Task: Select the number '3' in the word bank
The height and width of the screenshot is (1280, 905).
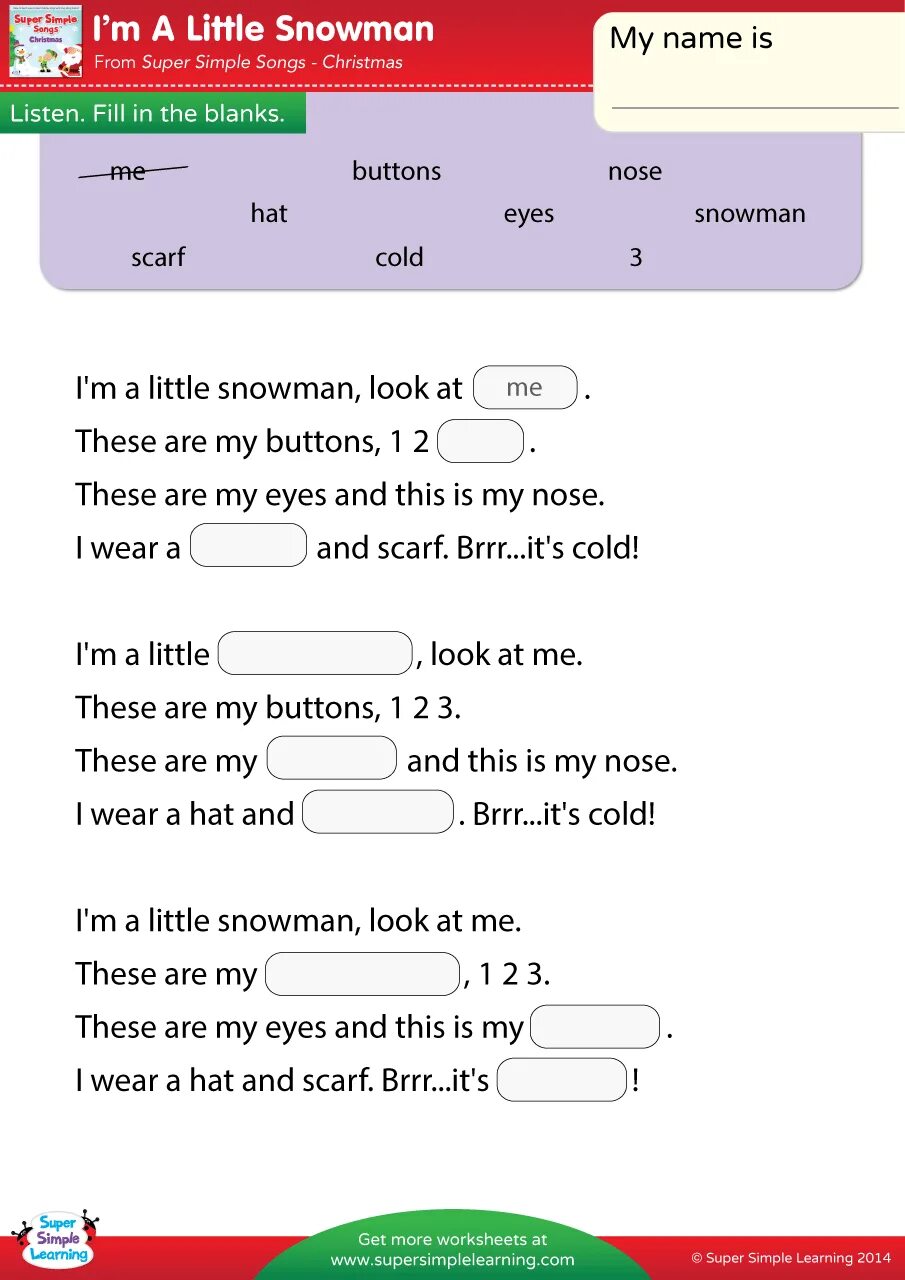Action: (x=636, y=257)
